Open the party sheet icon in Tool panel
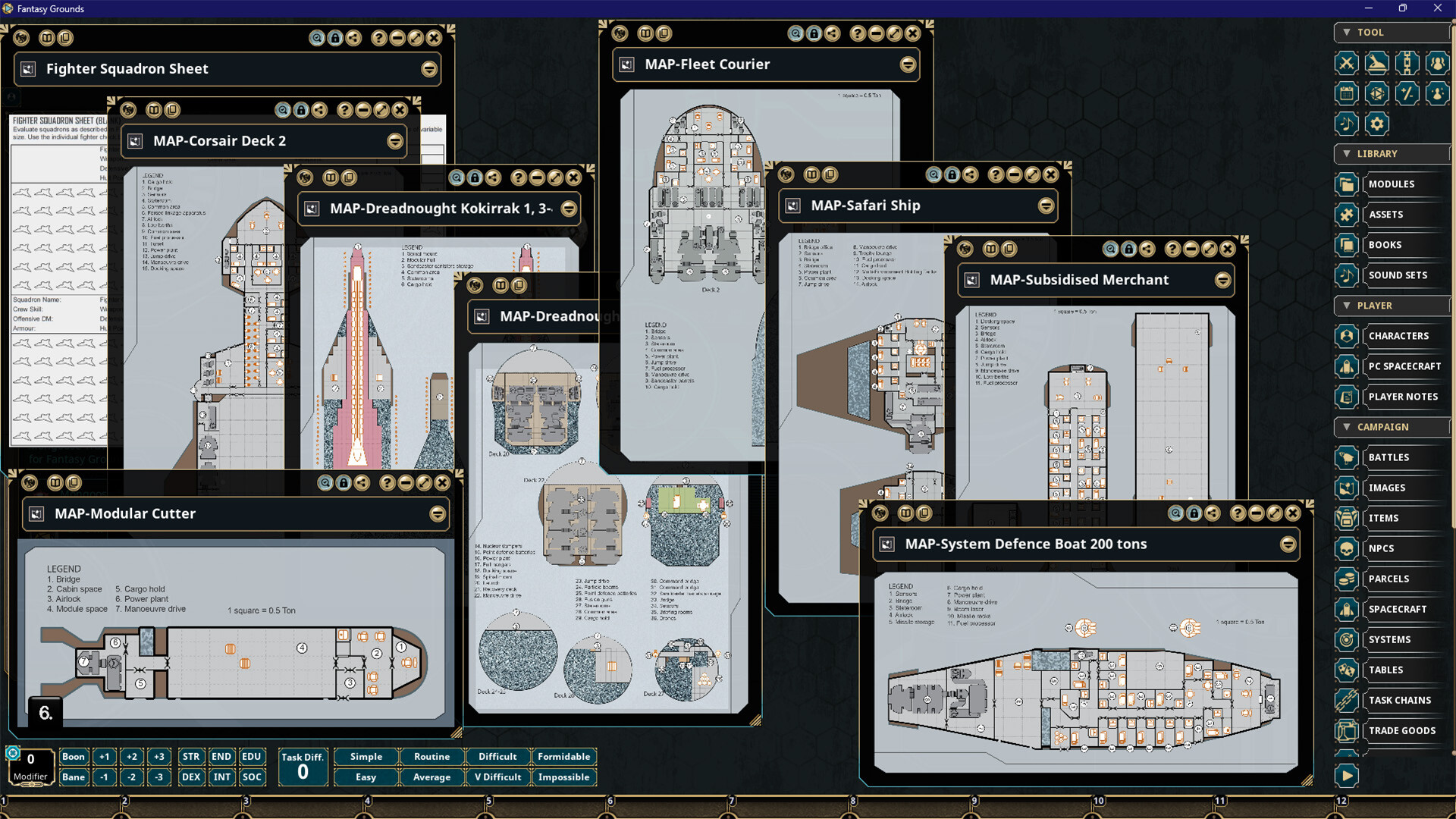This screenshot has width=1456, height=819. click(x=1438, y=63)
